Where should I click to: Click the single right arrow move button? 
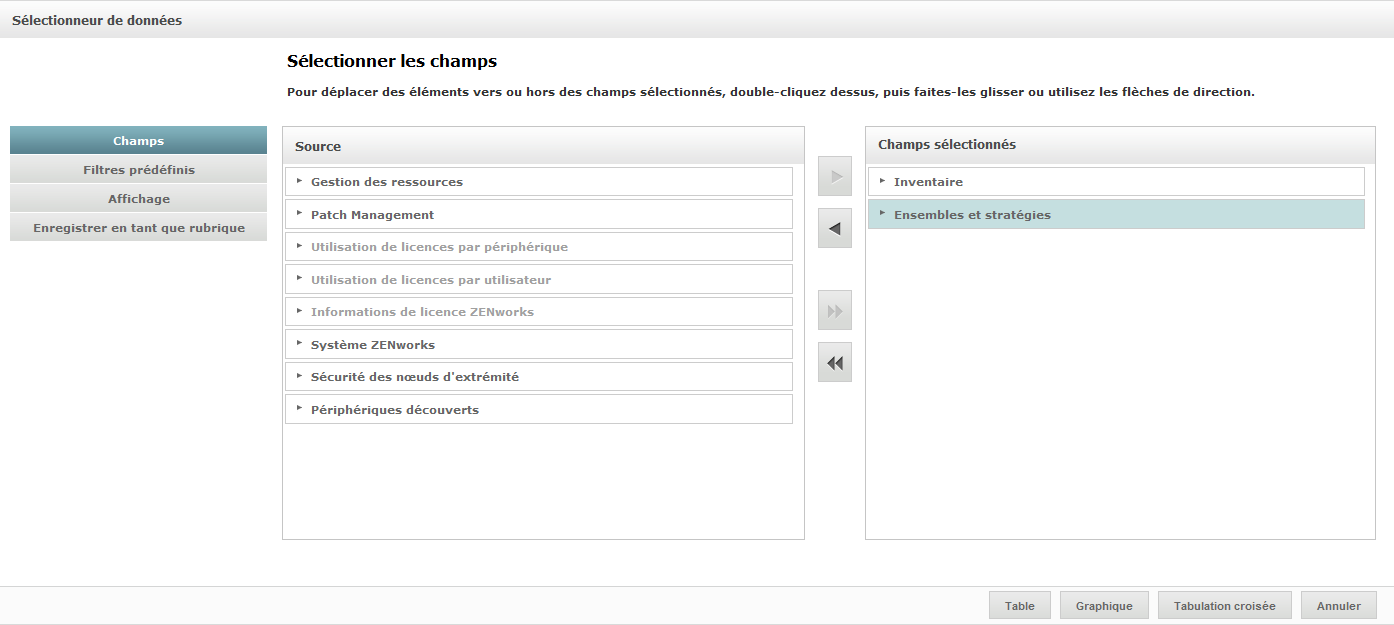(x=835, y=176)
